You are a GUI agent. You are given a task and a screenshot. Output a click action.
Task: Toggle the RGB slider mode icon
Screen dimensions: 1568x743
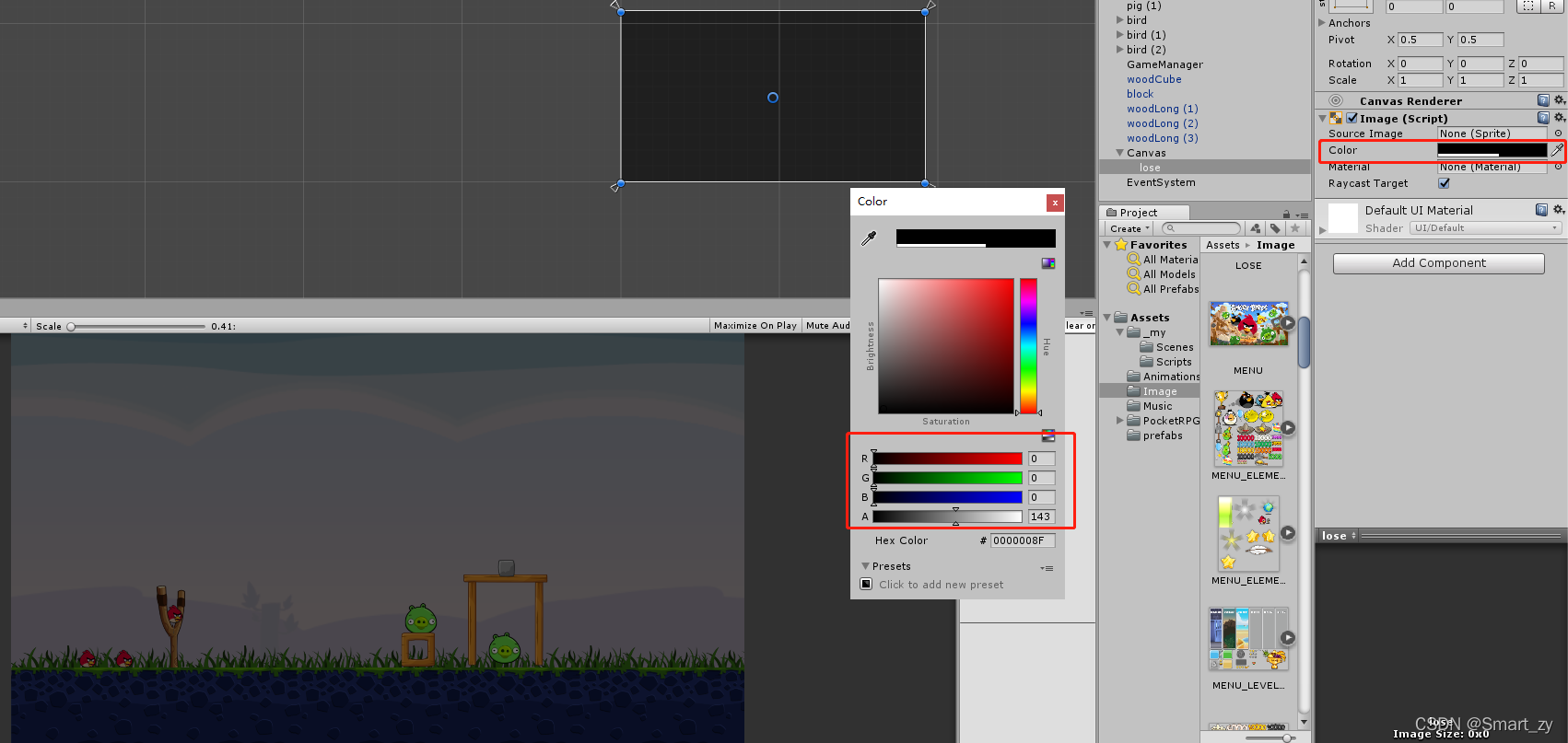[1047, 435]
